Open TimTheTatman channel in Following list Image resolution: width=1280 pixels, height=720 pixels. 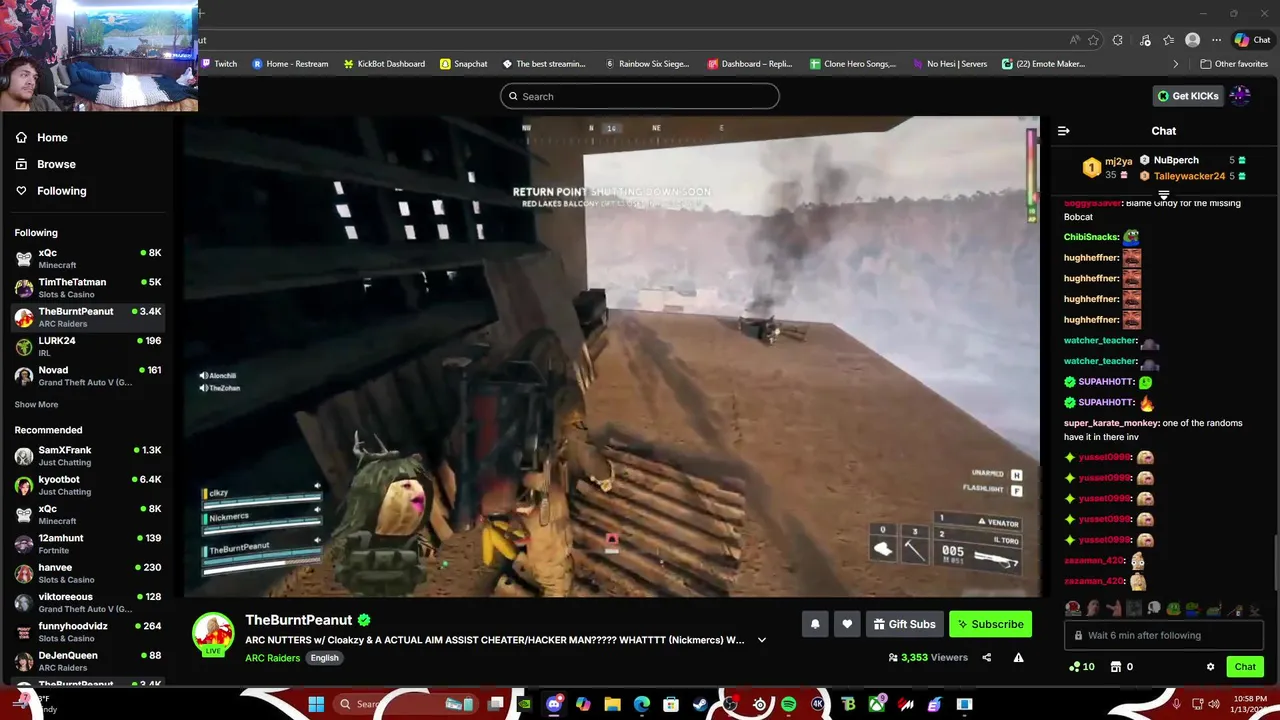[88, 288]
